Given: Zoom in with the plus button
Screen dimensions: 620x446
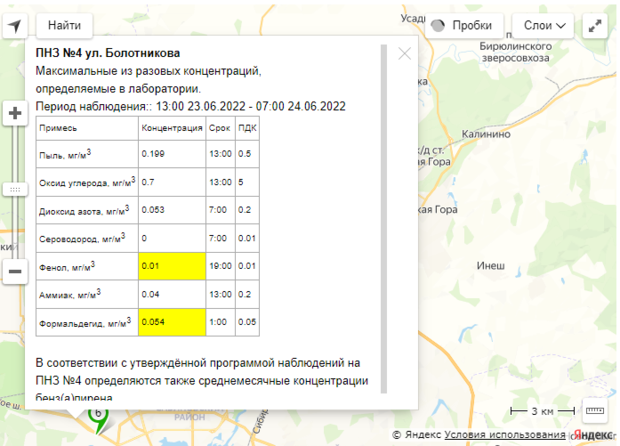Looking at the screenshot, I should [15, 113].
